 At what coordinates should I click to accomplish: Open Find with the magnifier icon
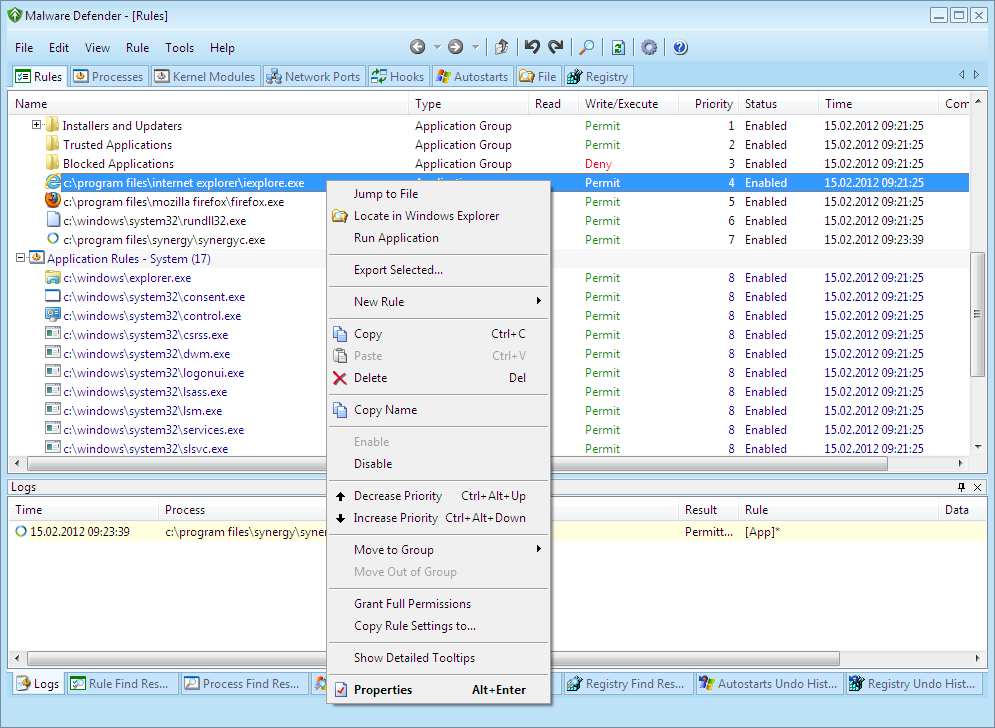point(587,47)
